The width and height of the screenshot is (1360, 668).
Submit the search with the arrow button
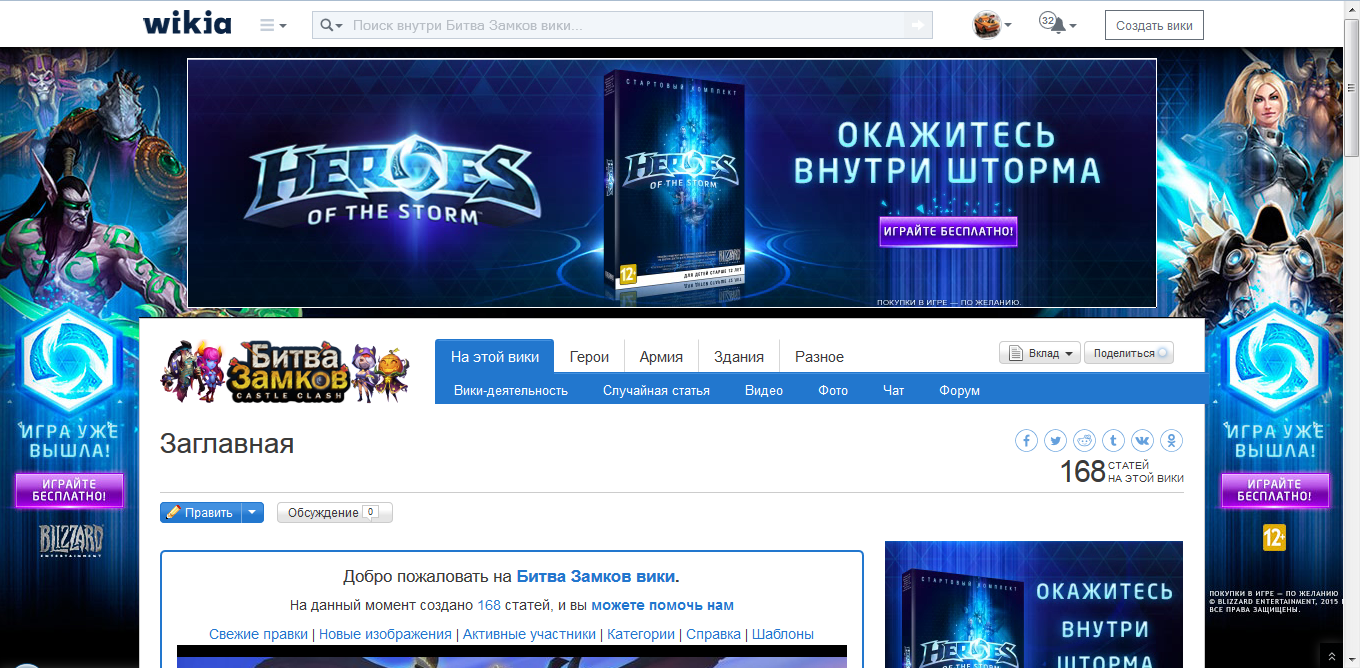click(918, 25)
